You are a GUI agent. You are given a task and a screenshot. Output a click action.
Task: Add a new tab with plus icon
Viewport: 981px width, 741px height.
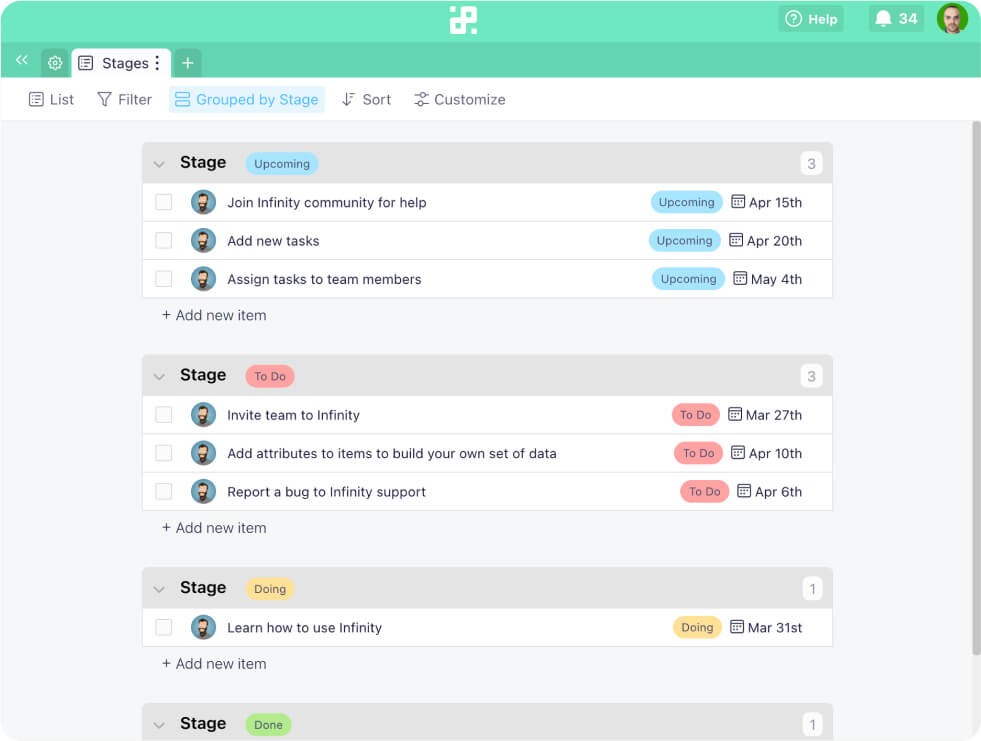[x=187, y=63]
